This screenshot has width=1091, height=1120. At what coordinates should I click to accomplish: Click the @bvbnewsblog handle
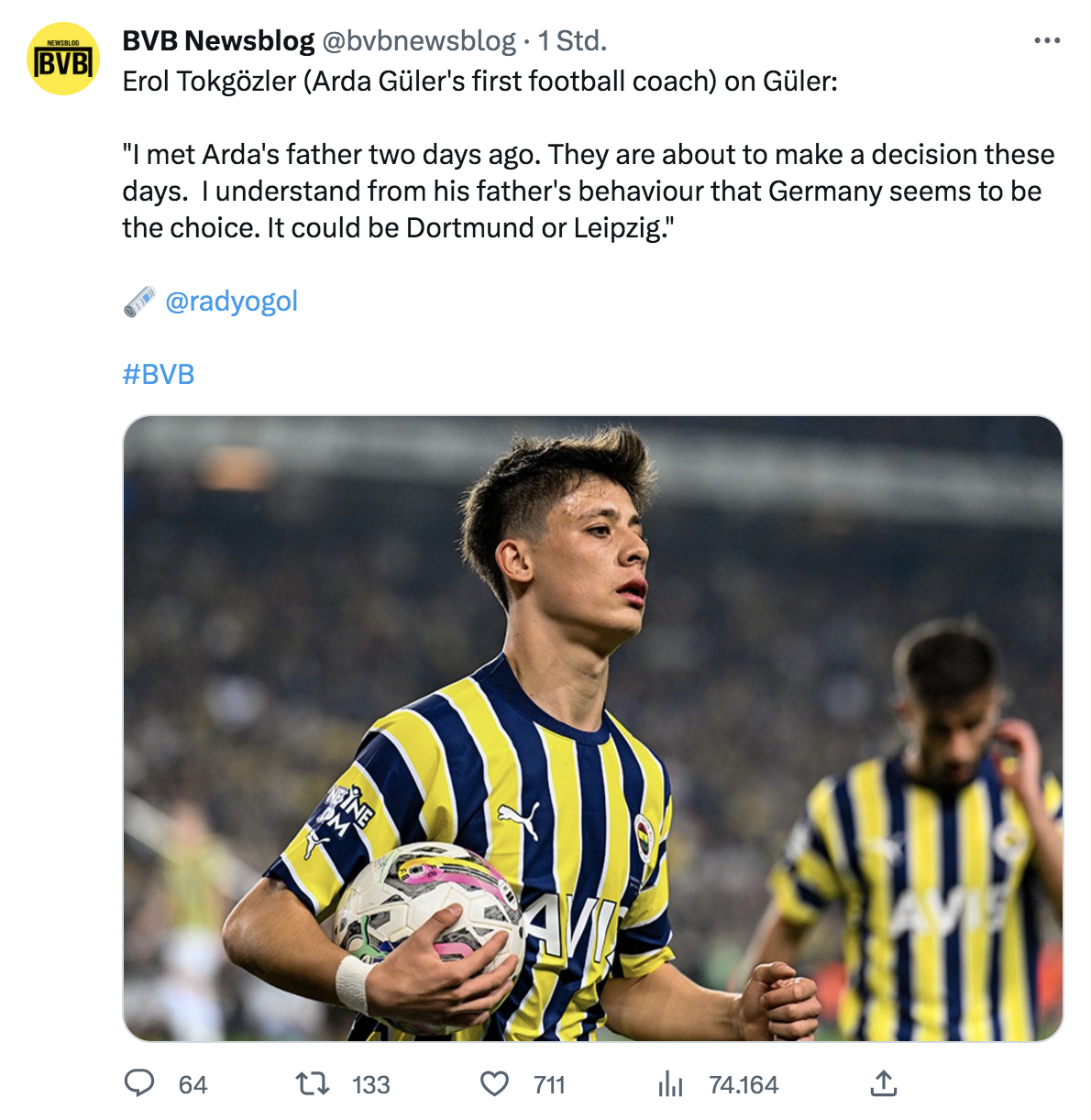418,40
